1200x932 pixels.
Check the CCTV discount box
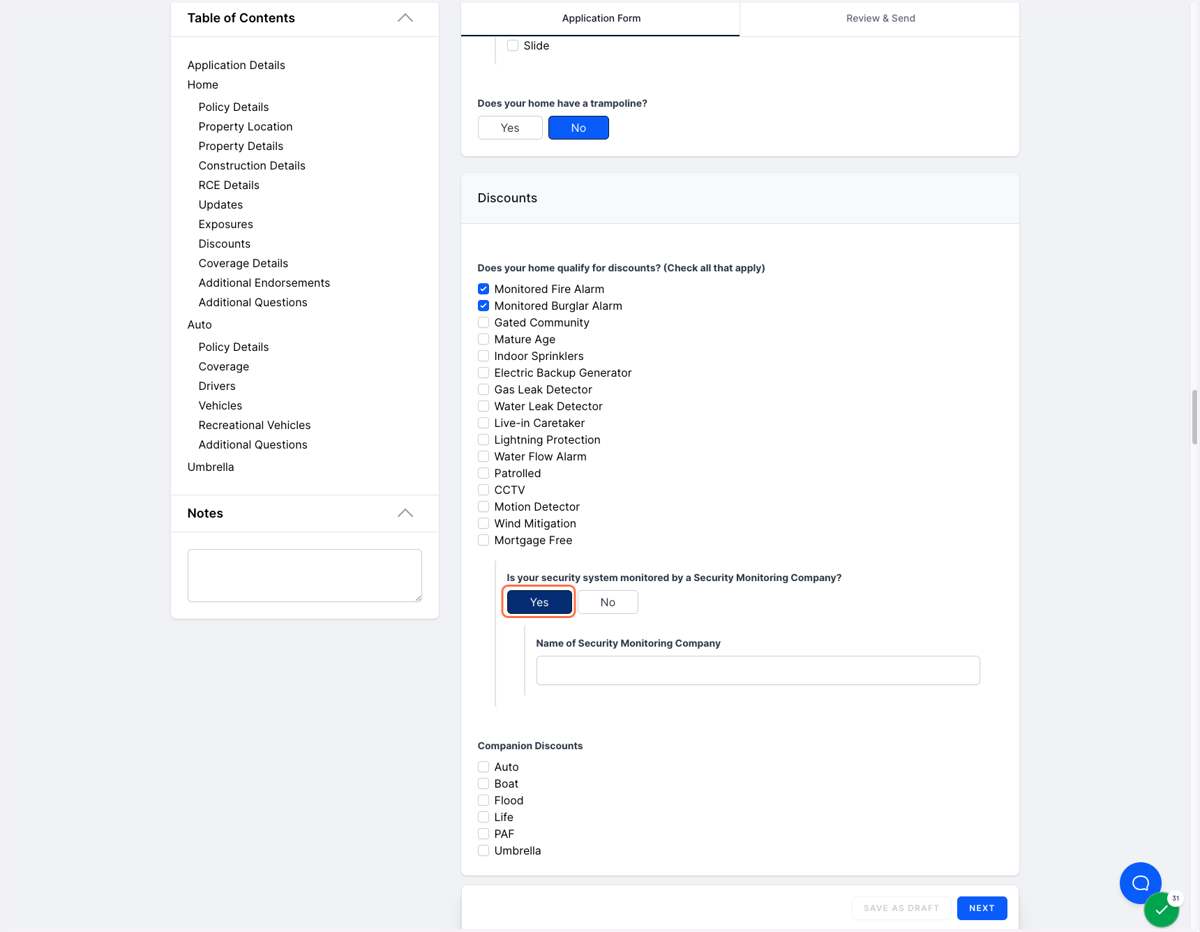[x=483, y=490]
